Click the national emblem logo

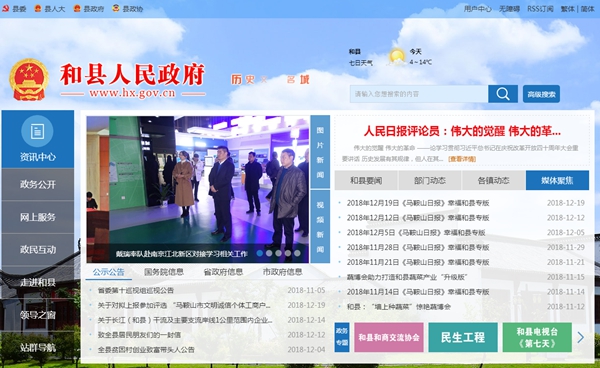(29, 80)
